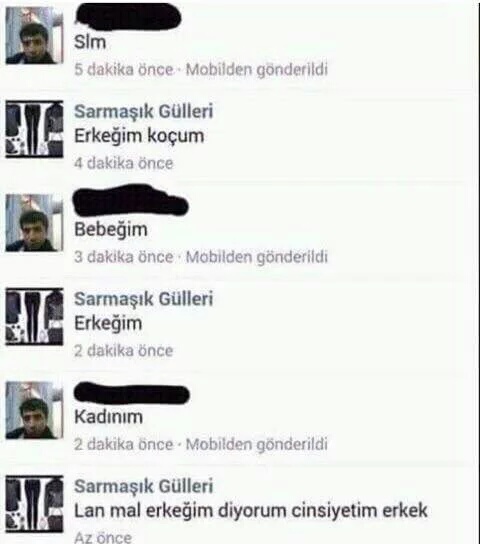Open Sarmaşık Gülleri avatar next to 'Erkeğim koçum'
480x544 pixels.
point(34,129)
